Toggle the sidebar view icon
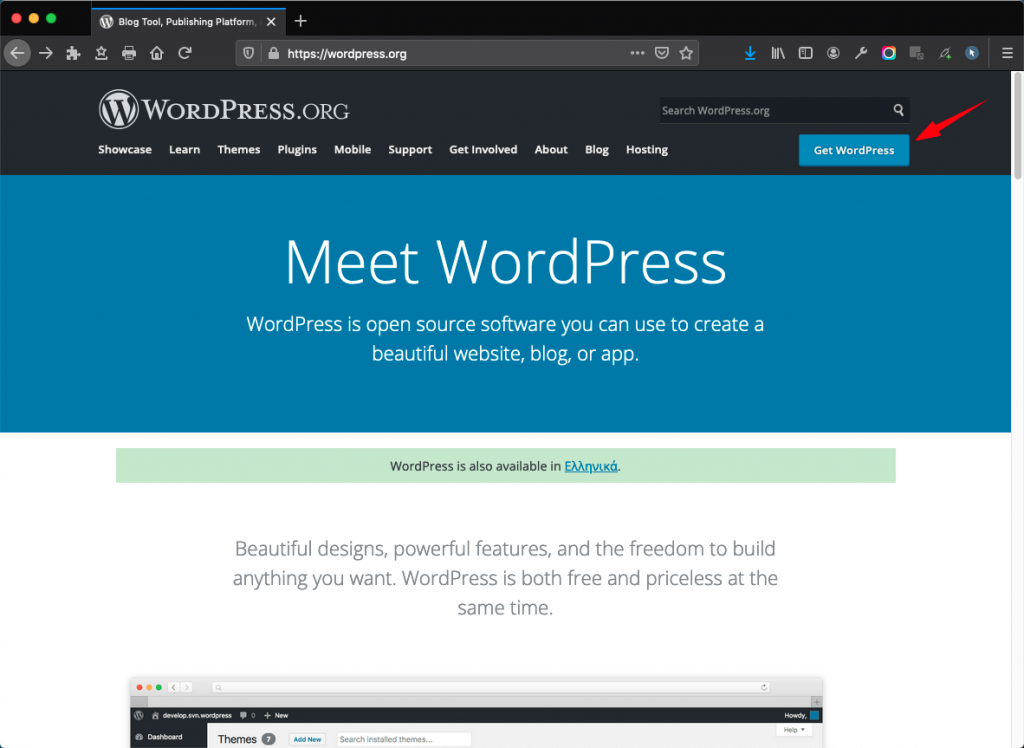Image resolution: width=1024 pixels, height=748 pixels. (805, 54)
